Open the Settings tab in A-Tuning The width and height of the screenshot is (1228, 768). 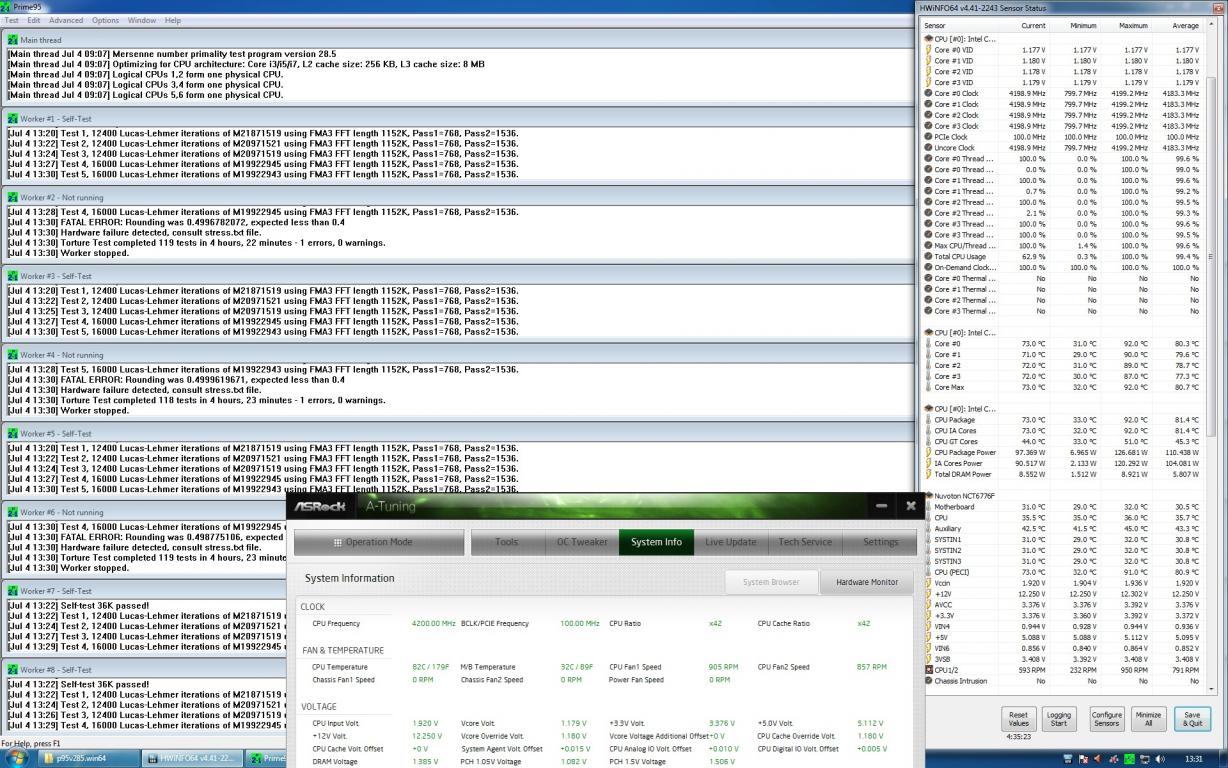[880, 542]
